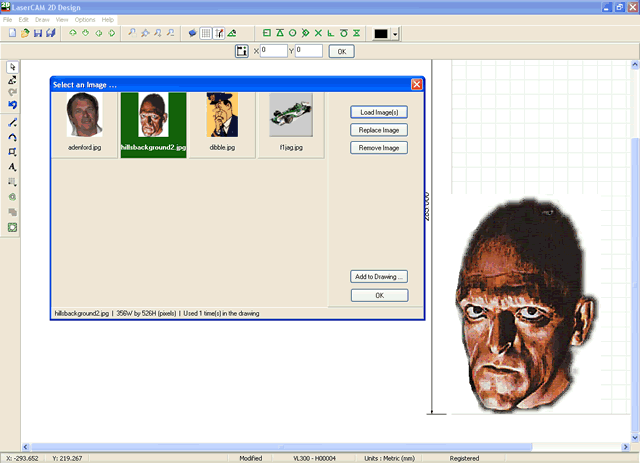Select the dibble.jpg thumbnail

pos(222,125)
